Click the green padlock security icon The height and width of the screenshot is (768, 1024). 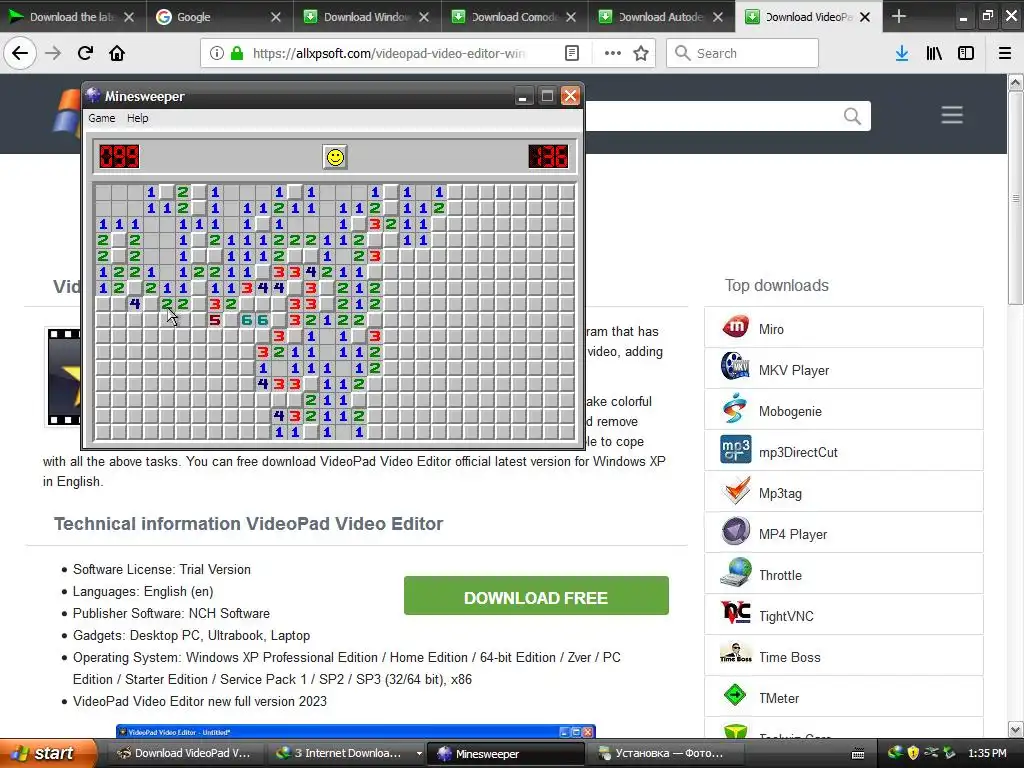tap(237, 53)
